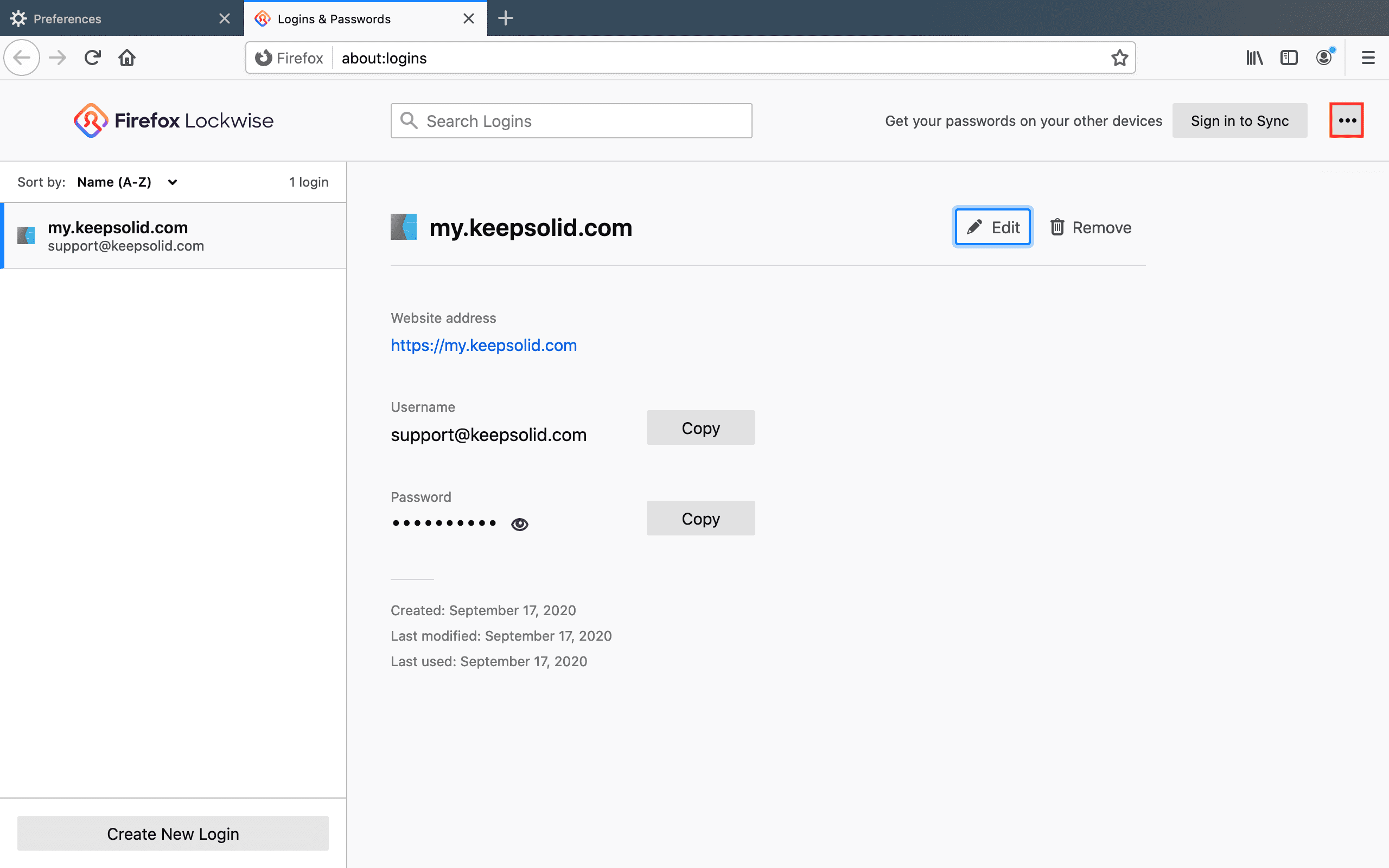This screenshot has width=1389, height=868.
Task: Open the browser home page
Action: point(127,58)
